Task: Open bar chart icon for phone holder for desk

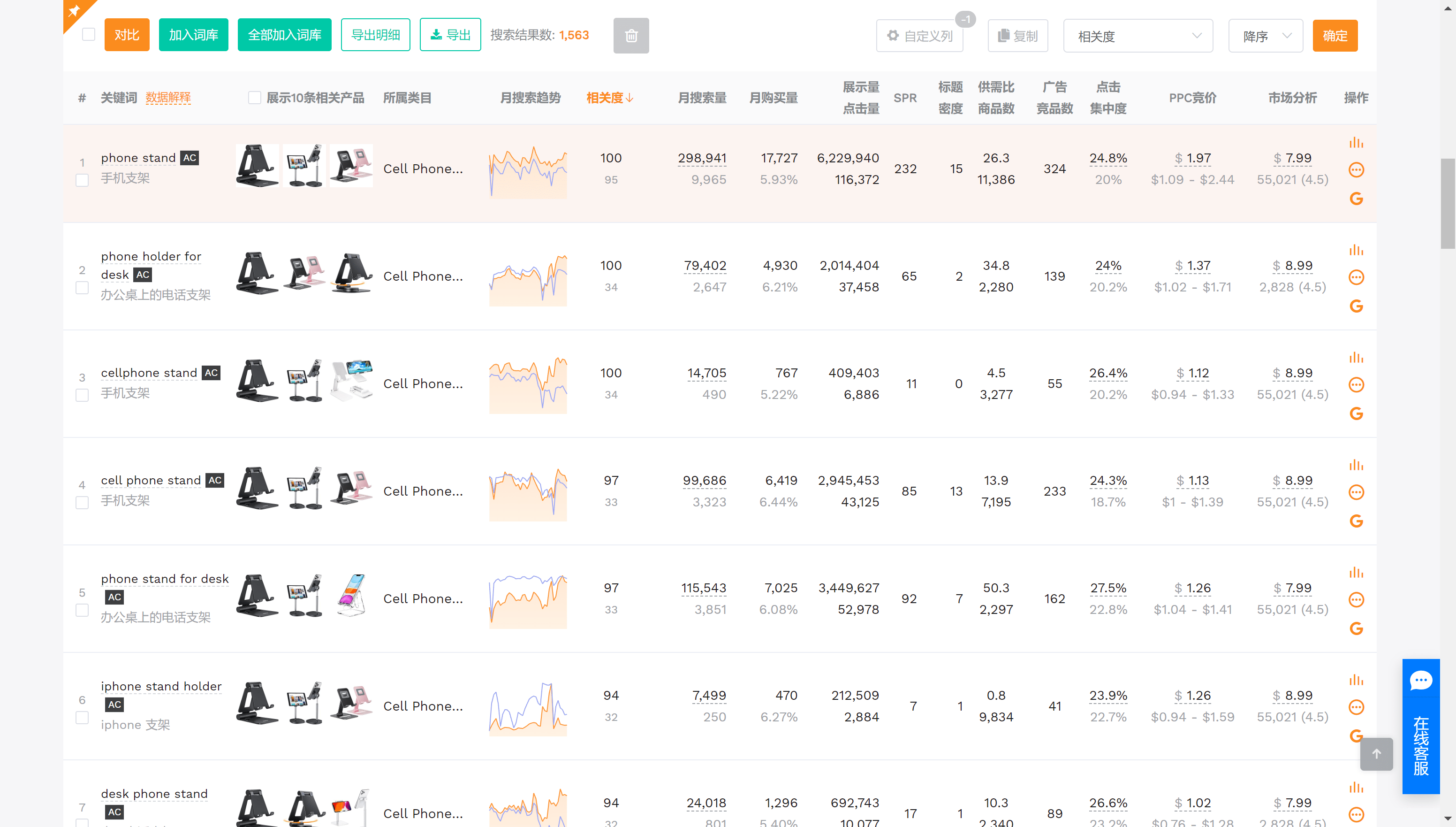Action: 1356,249
